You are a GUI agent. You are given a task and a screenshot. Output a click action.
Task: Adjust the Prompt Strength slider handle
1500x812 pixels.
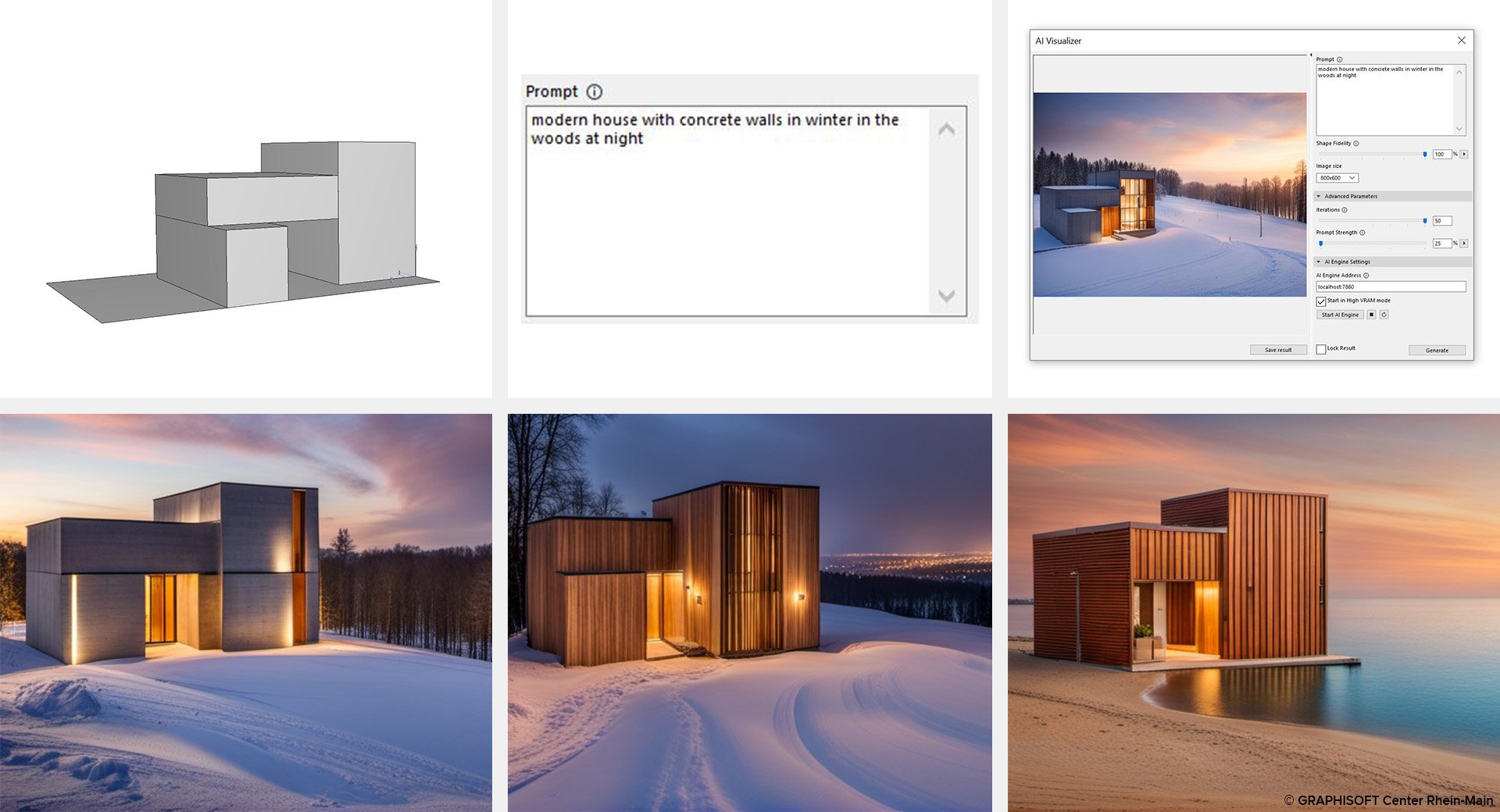(1321, 244)
